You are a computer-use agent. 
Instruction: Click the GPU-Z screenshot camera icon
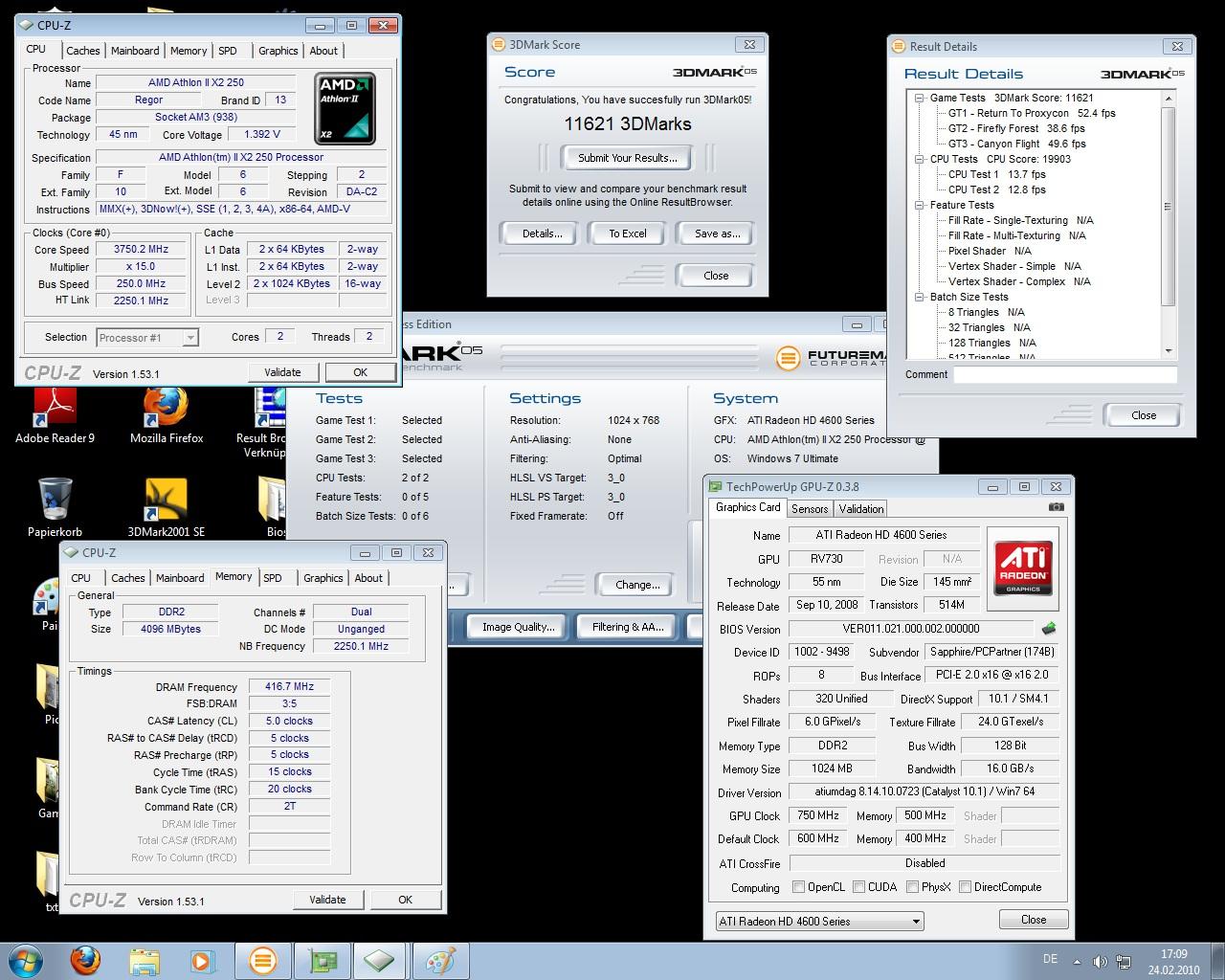coord(1056,507)
